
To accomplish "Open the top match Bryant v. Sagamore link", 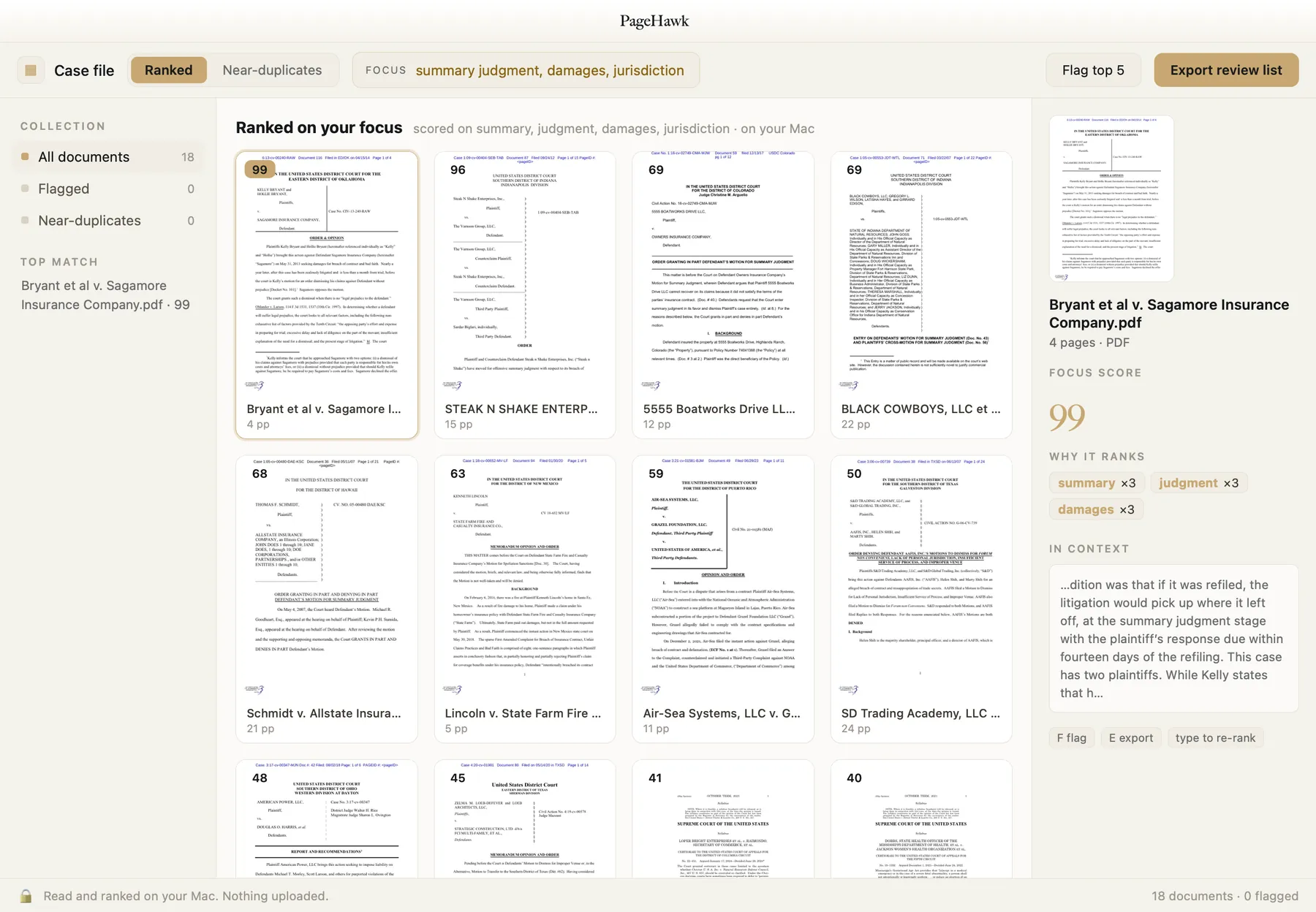I will coord(105,295).
